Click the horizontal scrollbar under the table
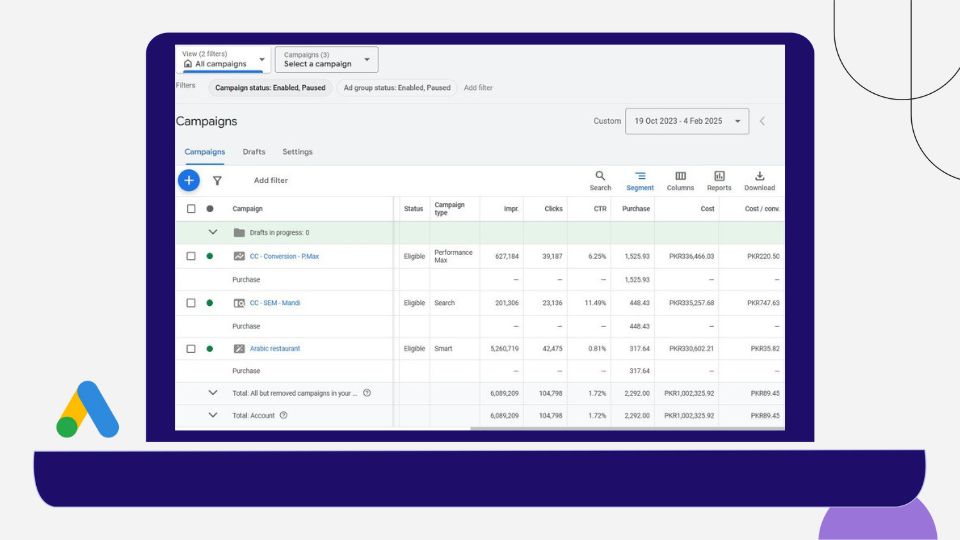Image resolution: width=960 pixels, height=540 pixels. point(620,428)
